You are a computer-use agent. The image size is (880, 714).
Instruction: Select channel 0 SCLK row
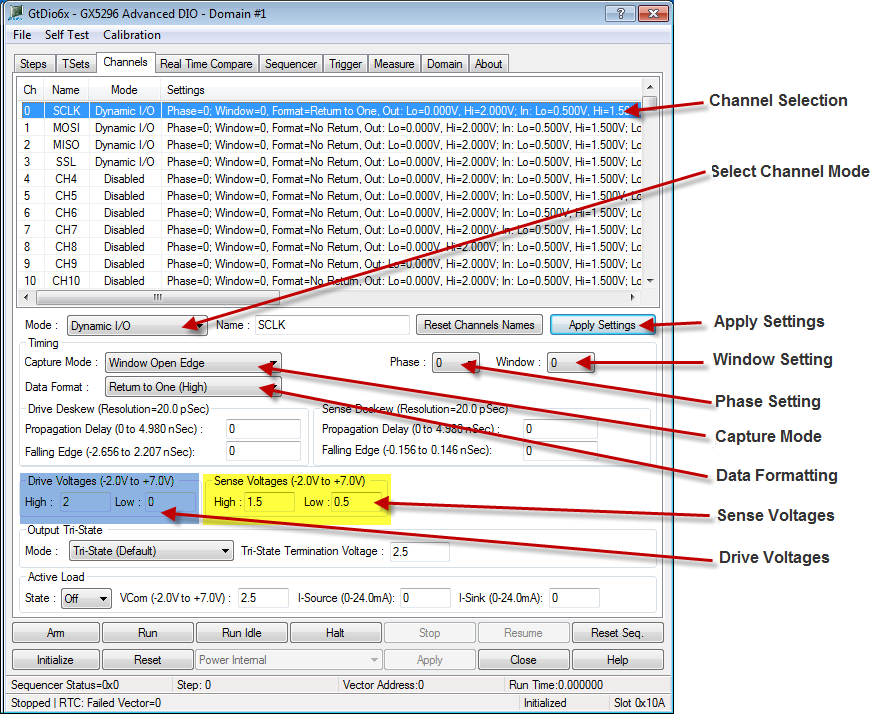(331, 111)
